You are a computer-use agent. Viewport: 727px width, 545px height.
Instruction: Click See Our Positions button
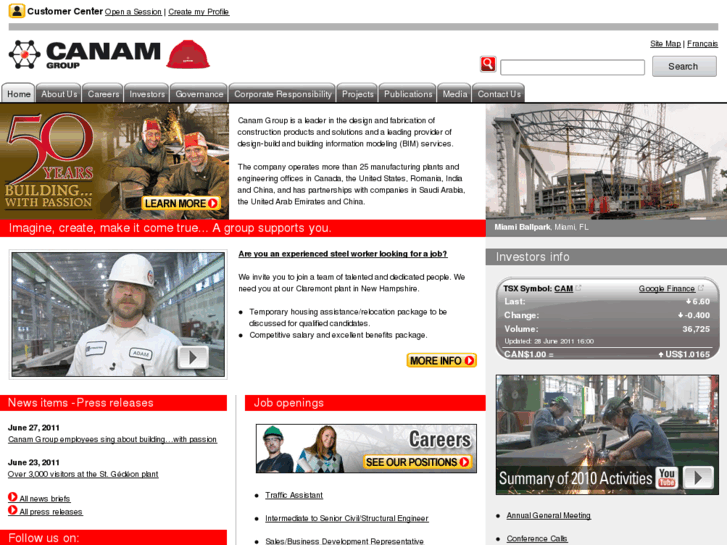417,462
